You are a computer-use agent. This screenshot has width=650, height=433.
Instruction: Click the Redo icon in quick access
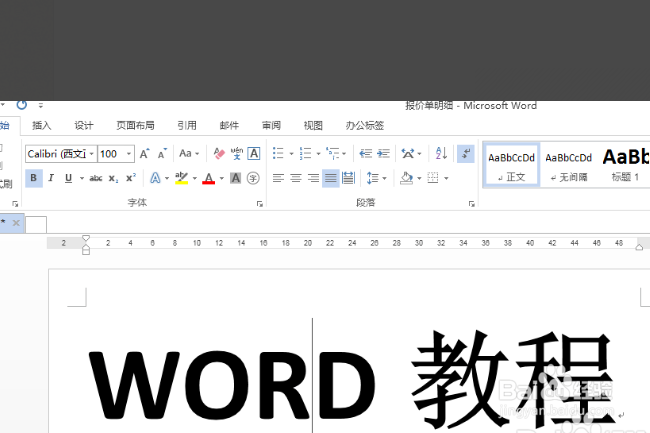coord(22,105)
